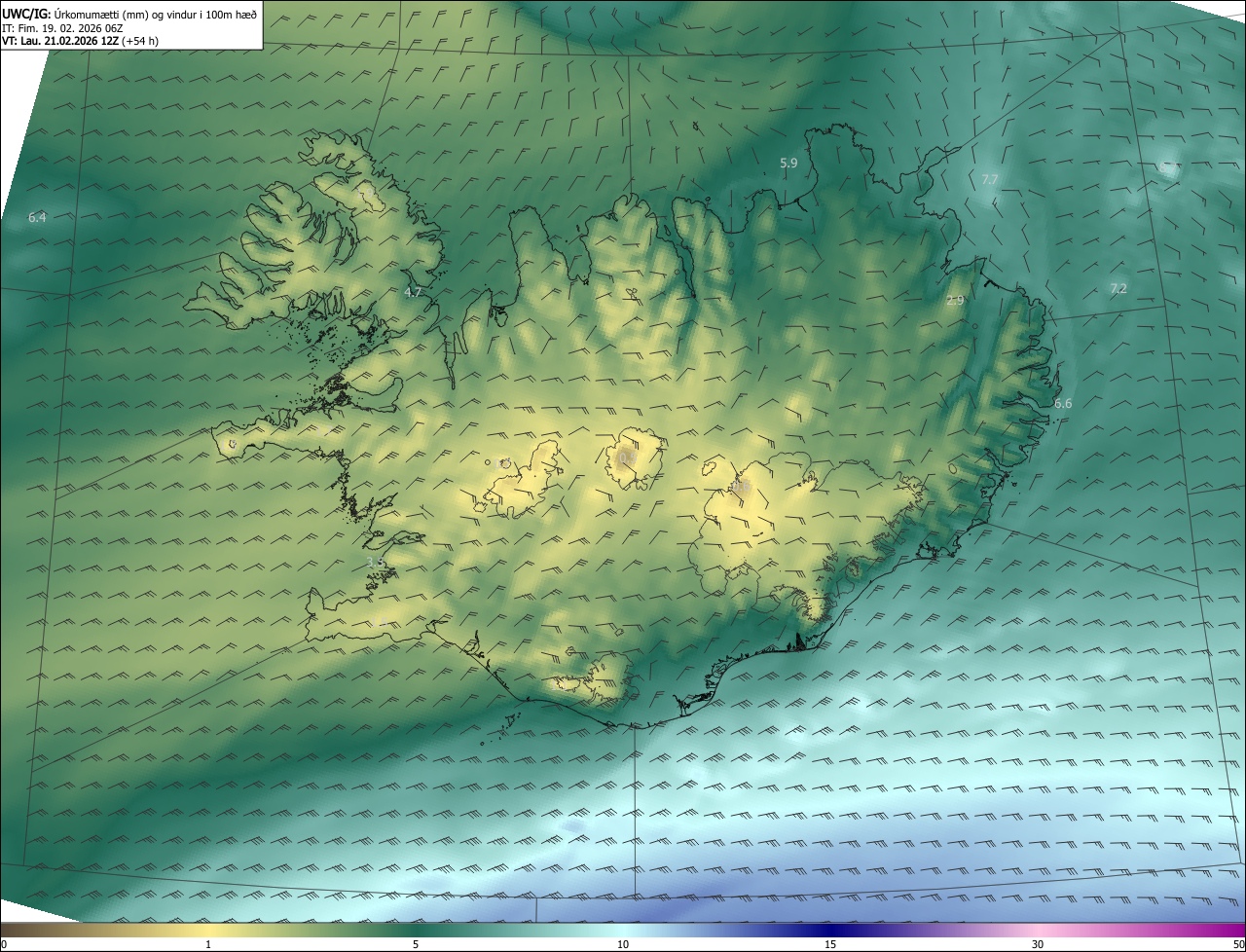Image resolution: width=1246 pixels, height=952 pixels.
Task: Click the colour scale tick label 10
Action: [x=623, y=944]
